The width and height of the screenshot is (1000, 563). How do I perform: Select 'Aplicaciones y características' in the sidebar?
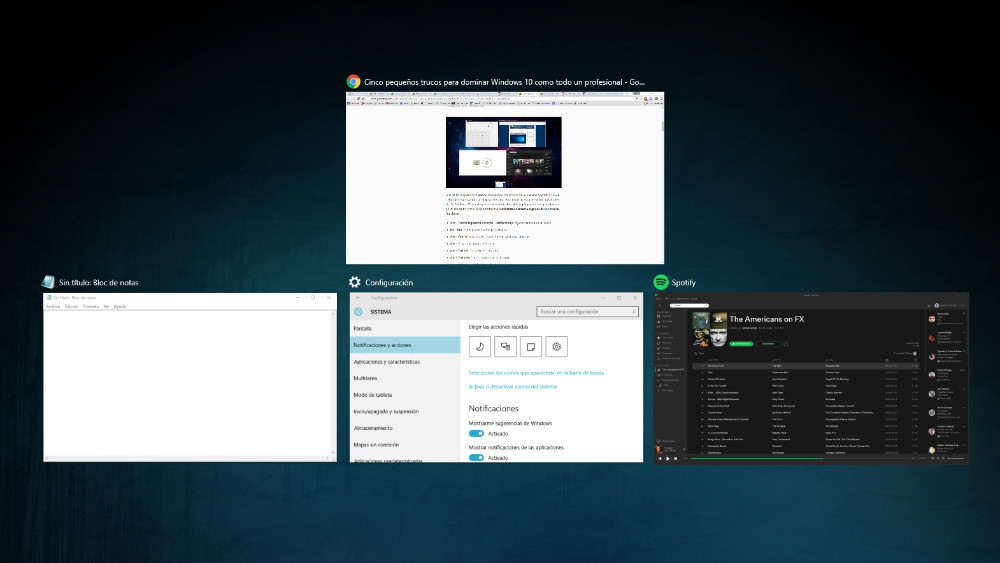[405, 362]
